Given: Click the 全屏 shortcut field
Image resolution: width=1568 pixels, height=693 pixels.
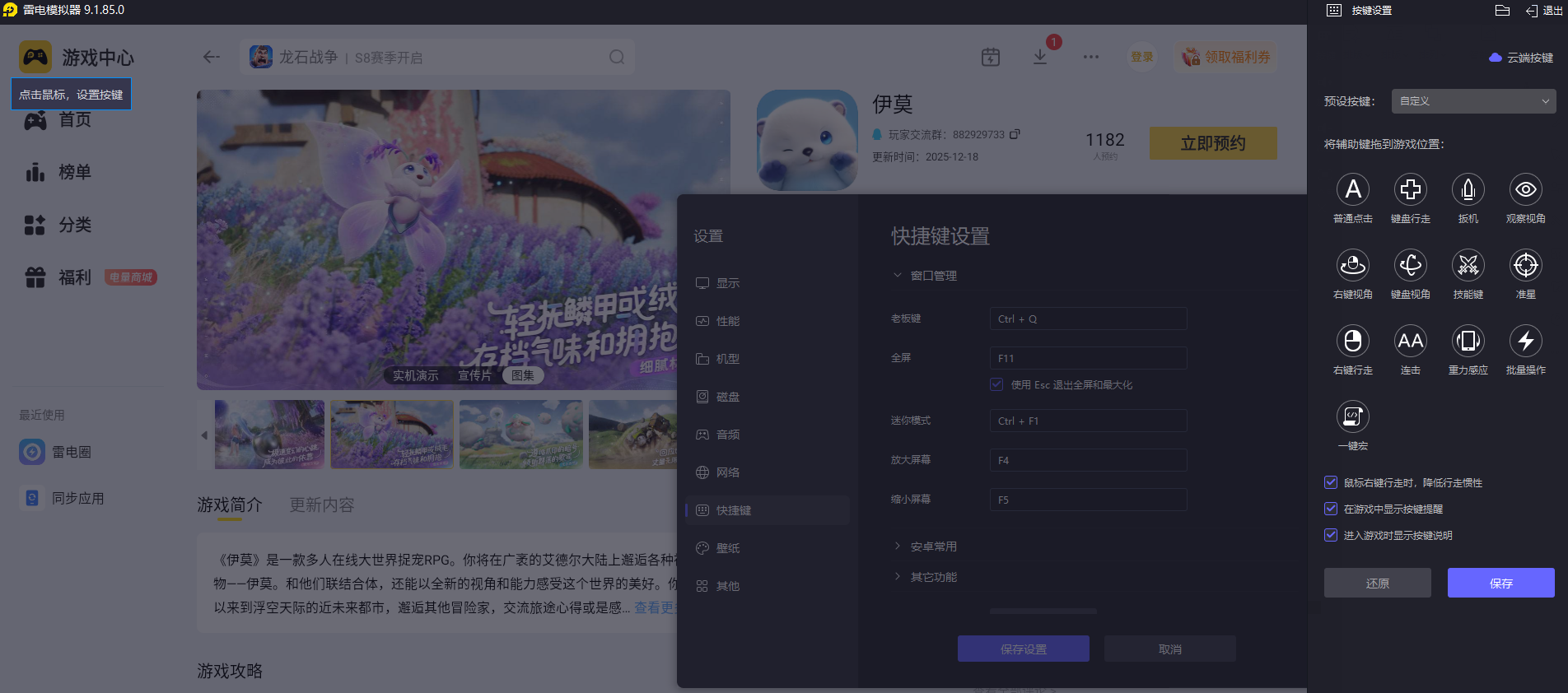Looking at the screenshot, I should pos(1088,358).
